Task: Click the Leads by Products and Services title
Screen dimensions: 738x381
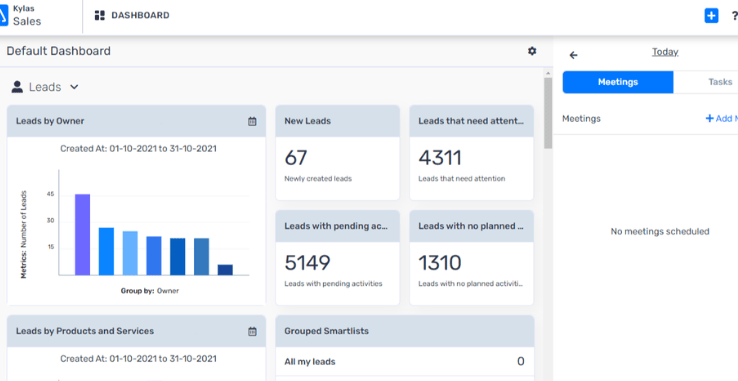Action: point(85,331)
